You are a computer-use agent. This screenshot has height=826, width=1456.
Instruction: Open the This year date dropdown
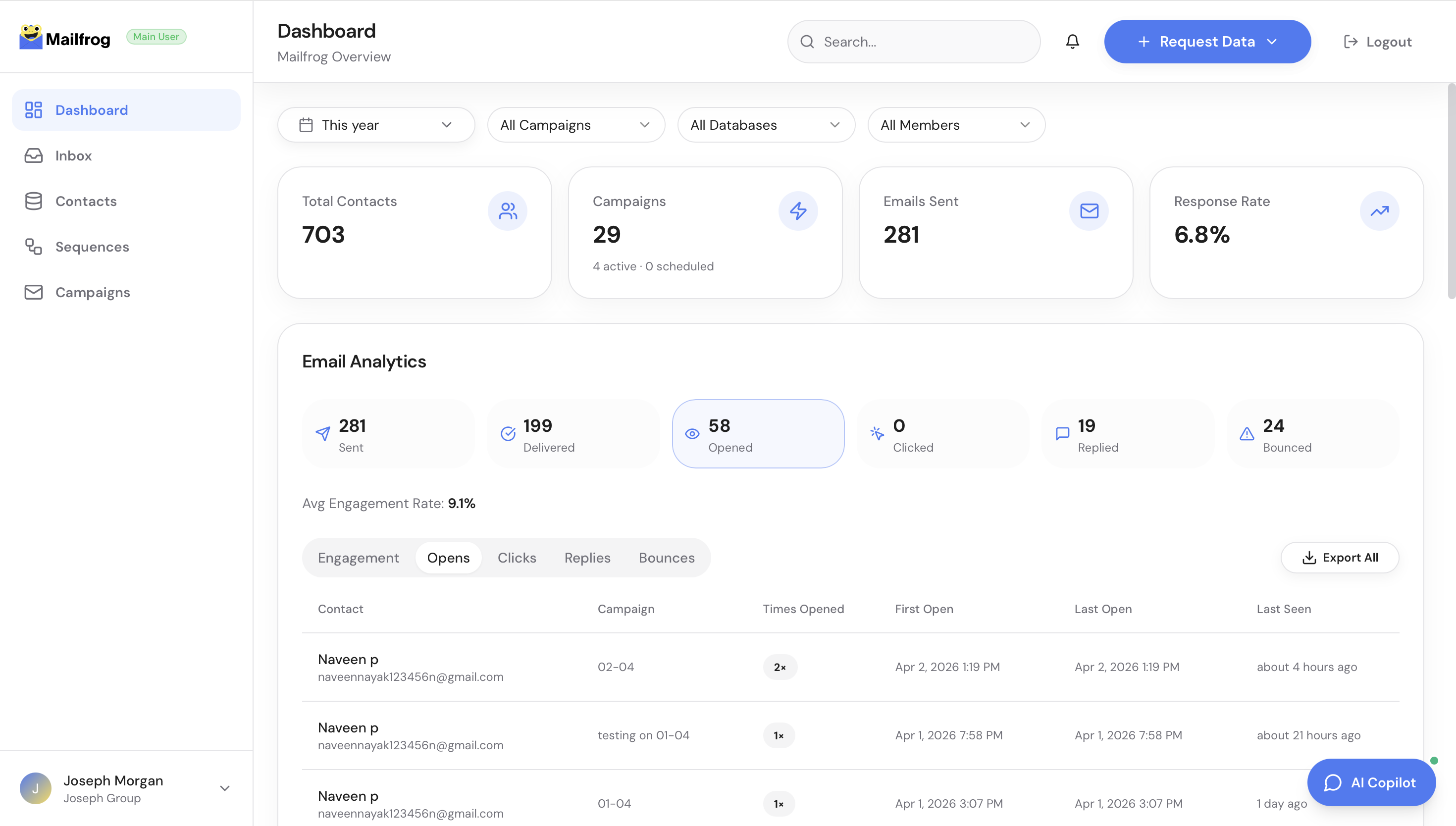coord(375,125)
